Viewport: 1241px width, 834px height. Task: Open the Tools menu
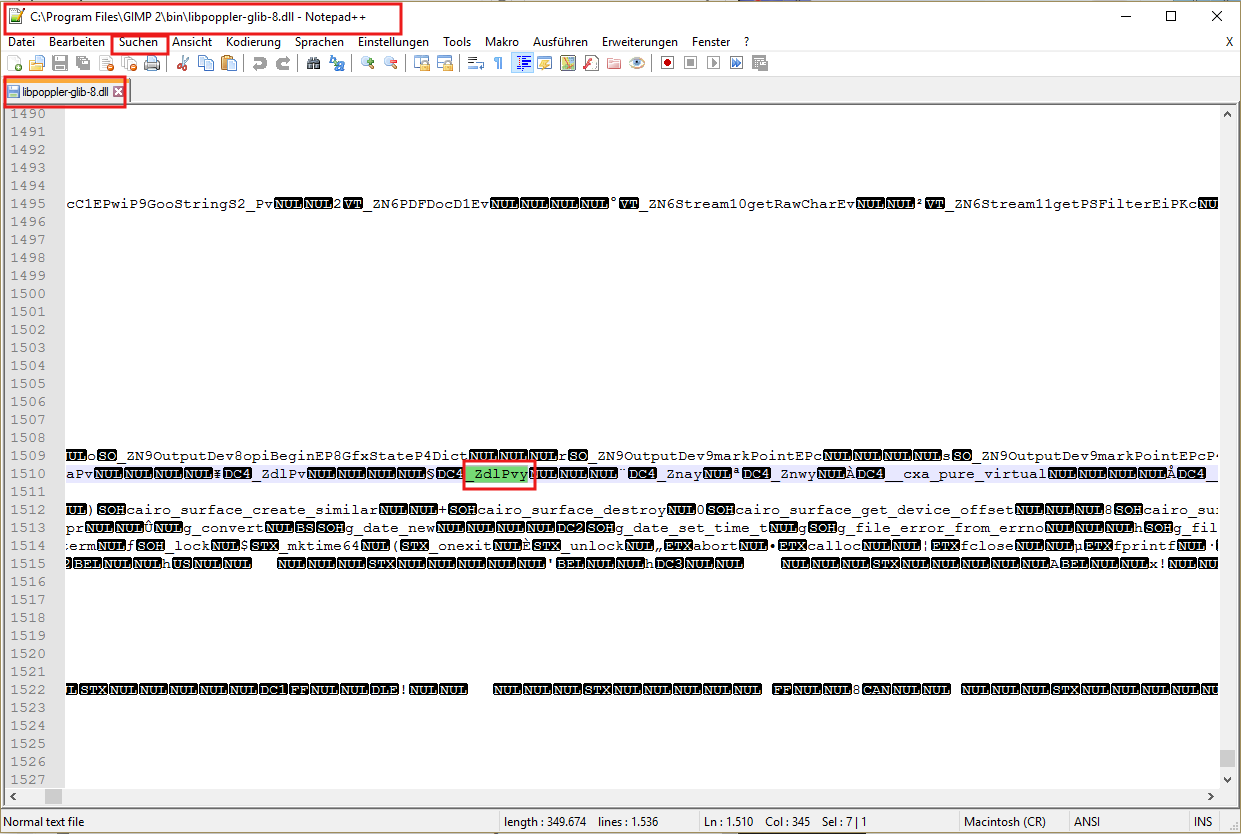(x=457, y=42)
